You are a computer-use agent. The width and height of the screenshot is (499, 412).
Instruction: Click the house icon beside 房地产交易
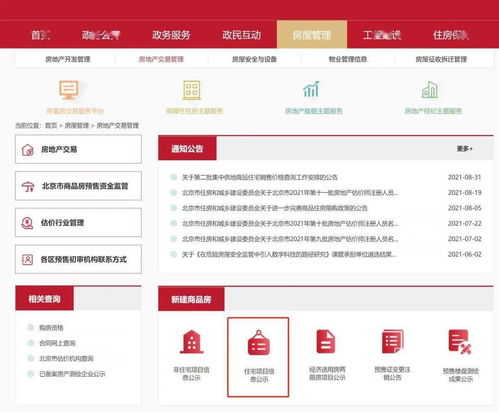28,150
